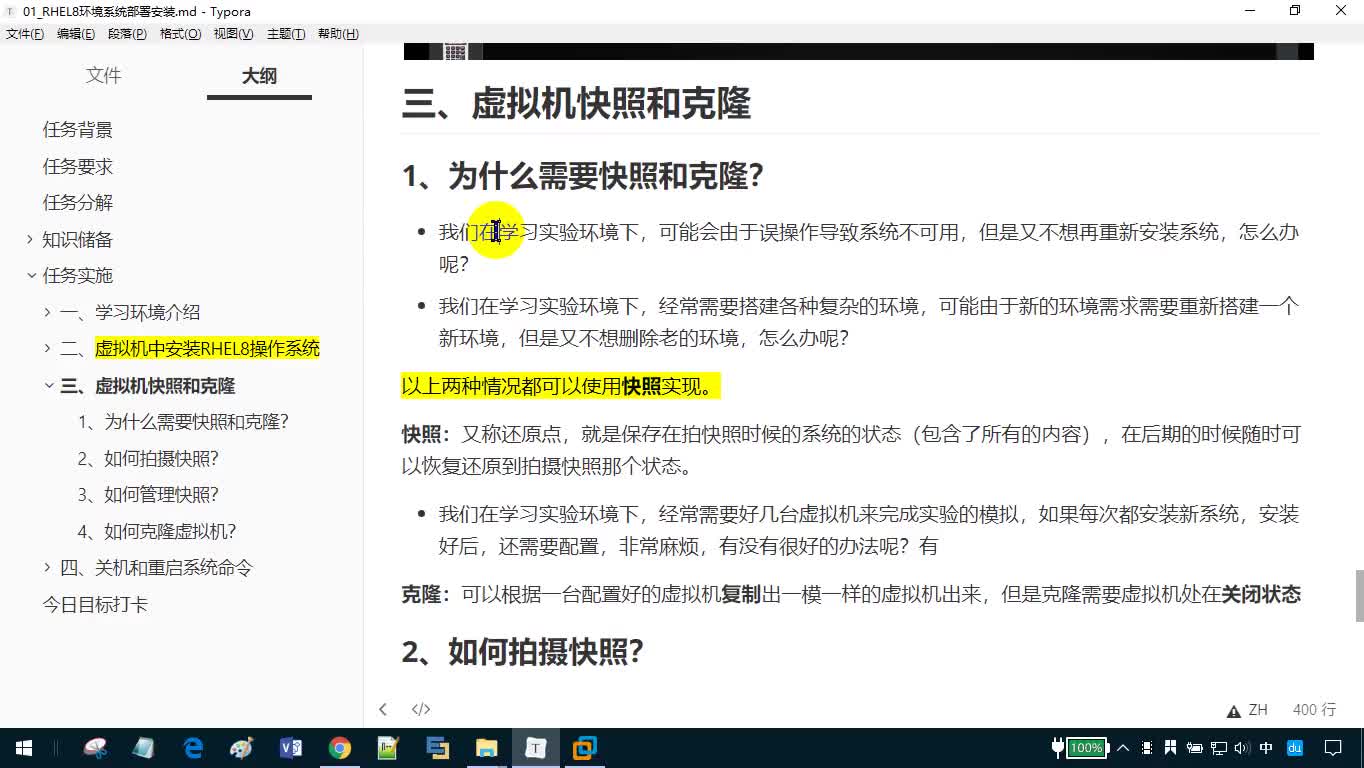Expand the 知识储备 outline section
1364x768 pixels.
30,239
